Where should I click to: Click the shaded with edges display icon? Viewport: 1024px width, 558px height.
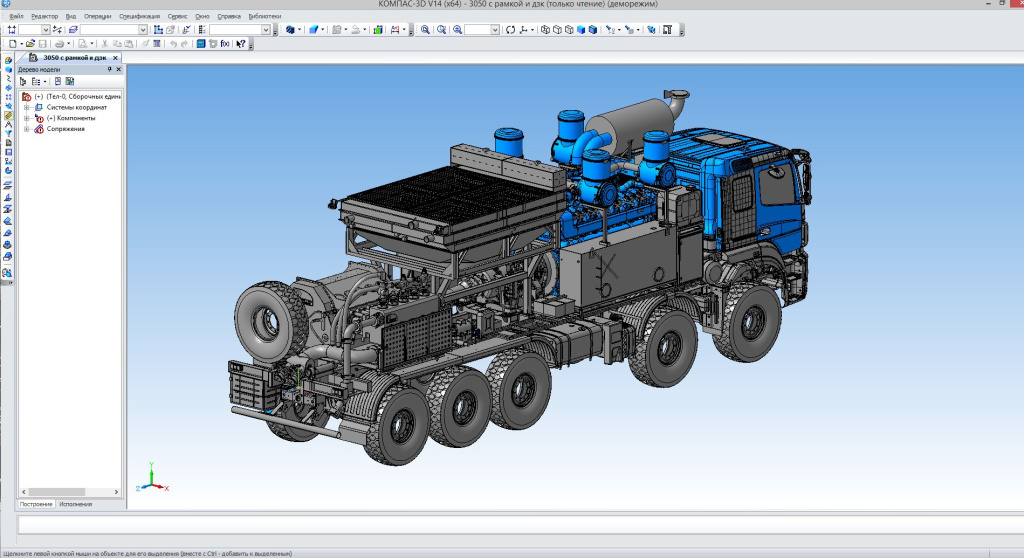tap(593, 30)
